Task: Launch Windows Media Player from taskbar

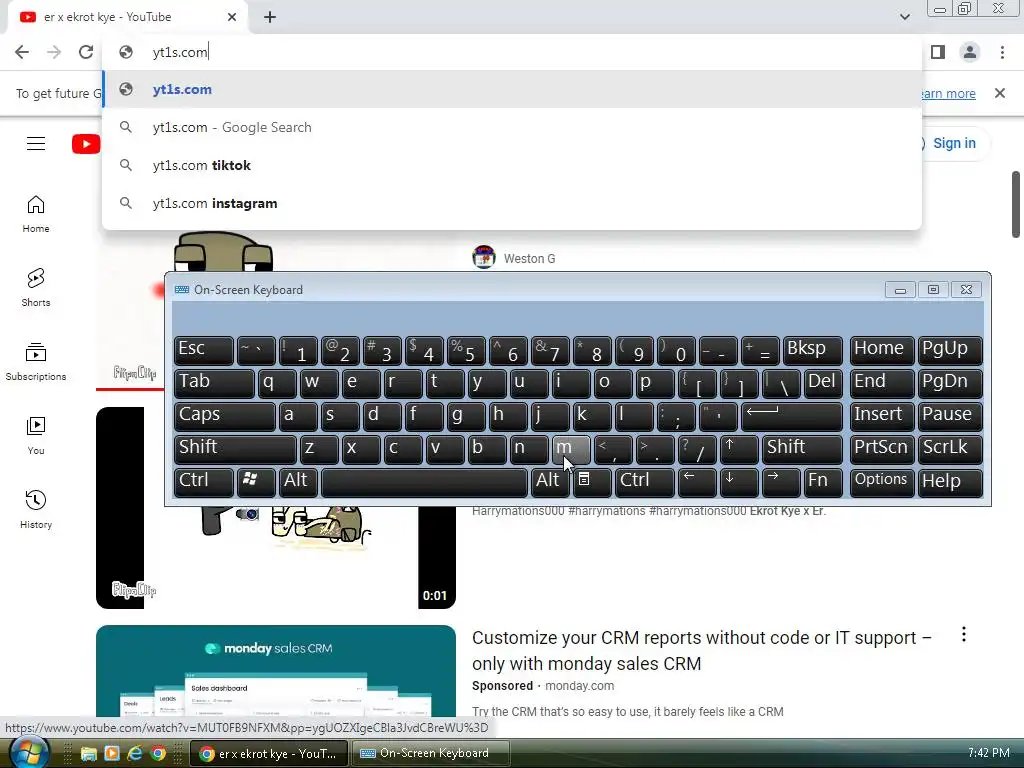Action: pyautogui.click(x=112, y=754)
